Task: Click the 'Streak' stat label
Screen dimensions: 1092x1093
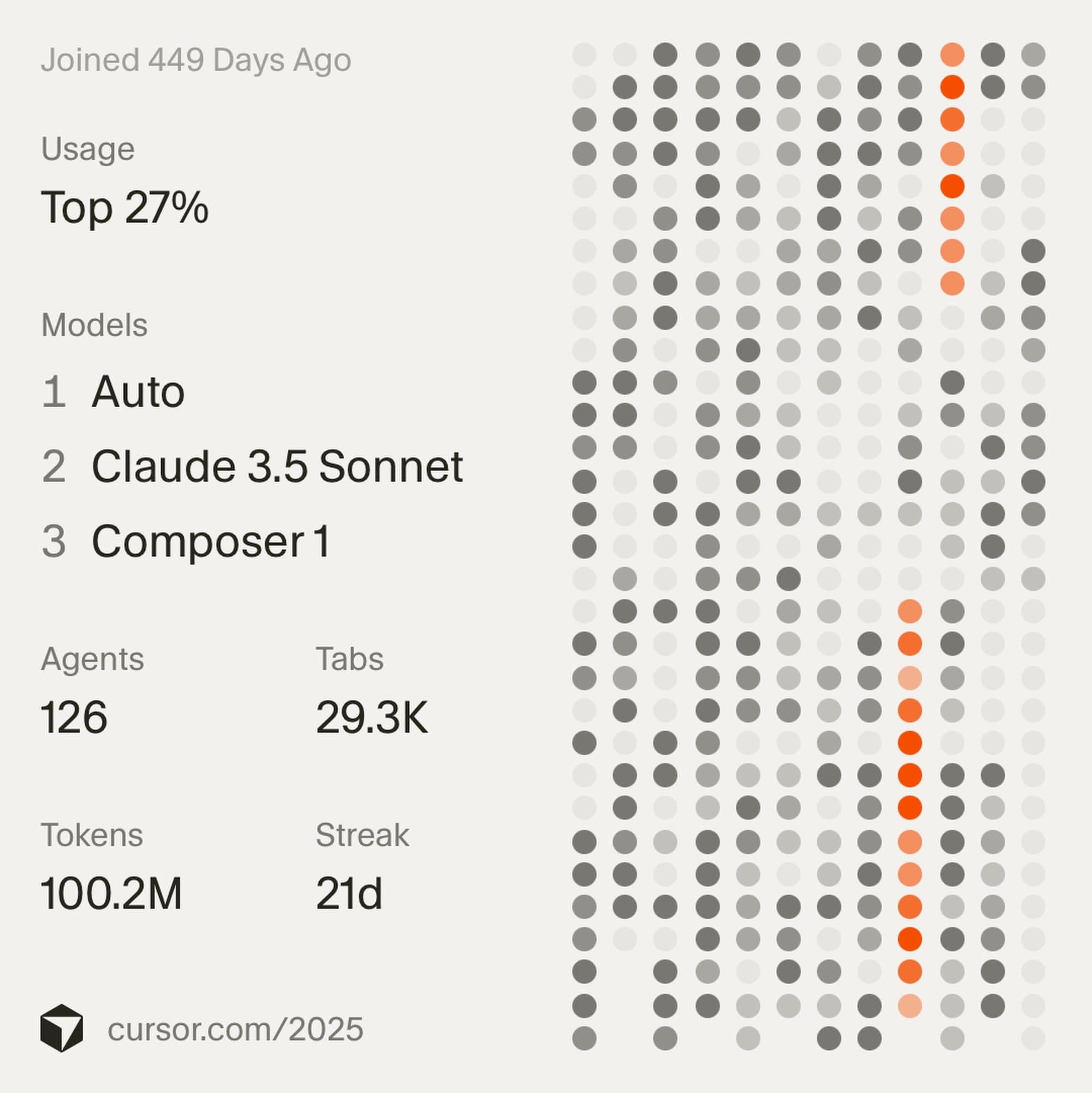Action: point(362,835)
